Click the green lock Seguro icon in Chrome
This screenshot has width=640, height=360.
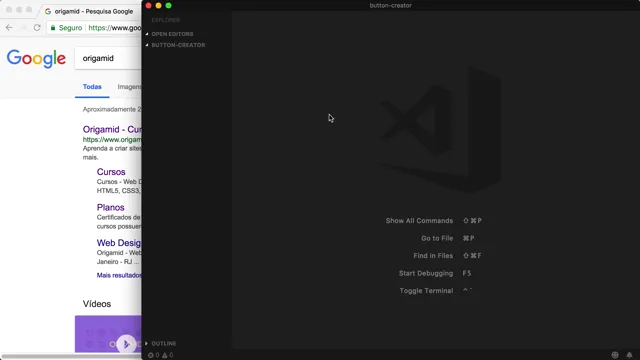click(x=53, y=28)
